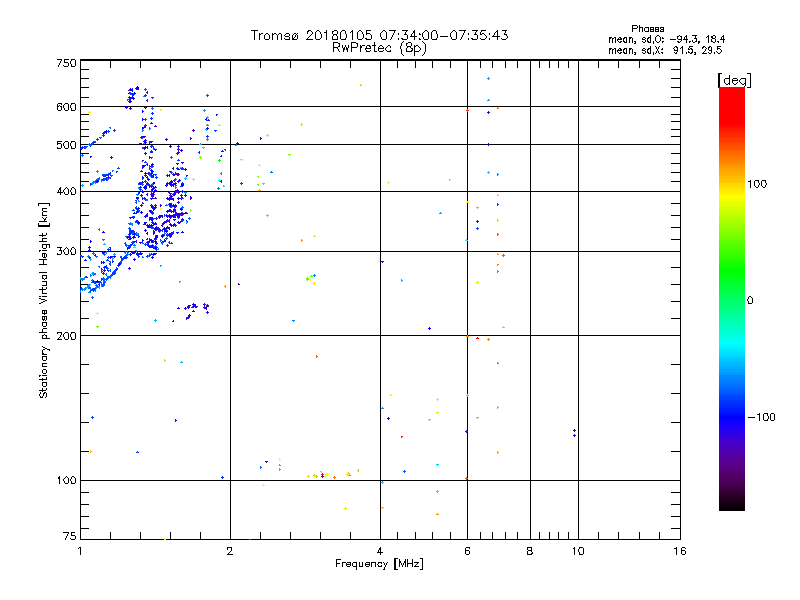The image size is (800, 600).
Task: Click the x-axis label 4
Action: click(380, 551)
